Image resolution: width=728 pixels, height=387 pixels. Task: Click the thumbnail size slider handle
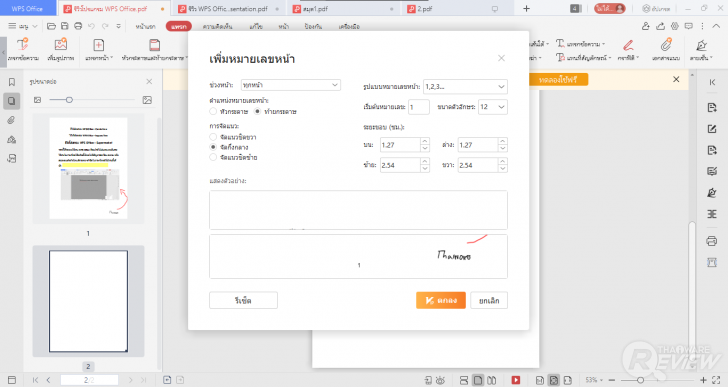(69, 100)
